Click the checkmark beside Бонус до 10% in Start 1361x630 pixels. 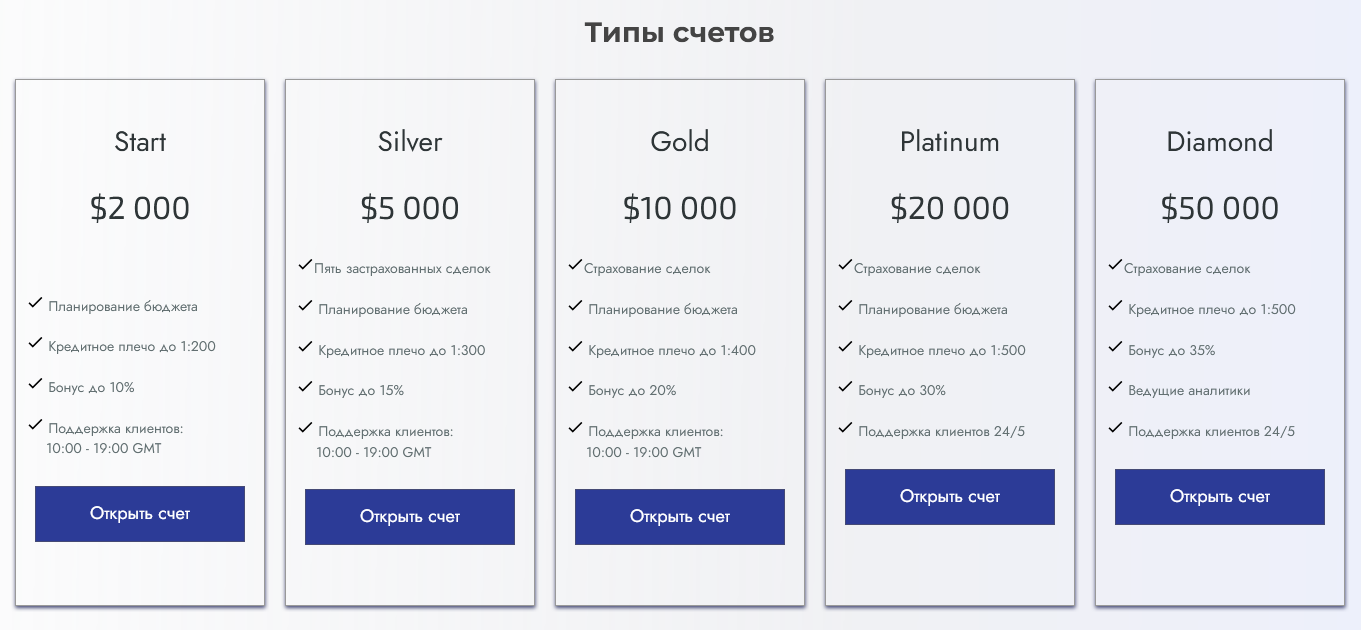click(x=36, y=383)
